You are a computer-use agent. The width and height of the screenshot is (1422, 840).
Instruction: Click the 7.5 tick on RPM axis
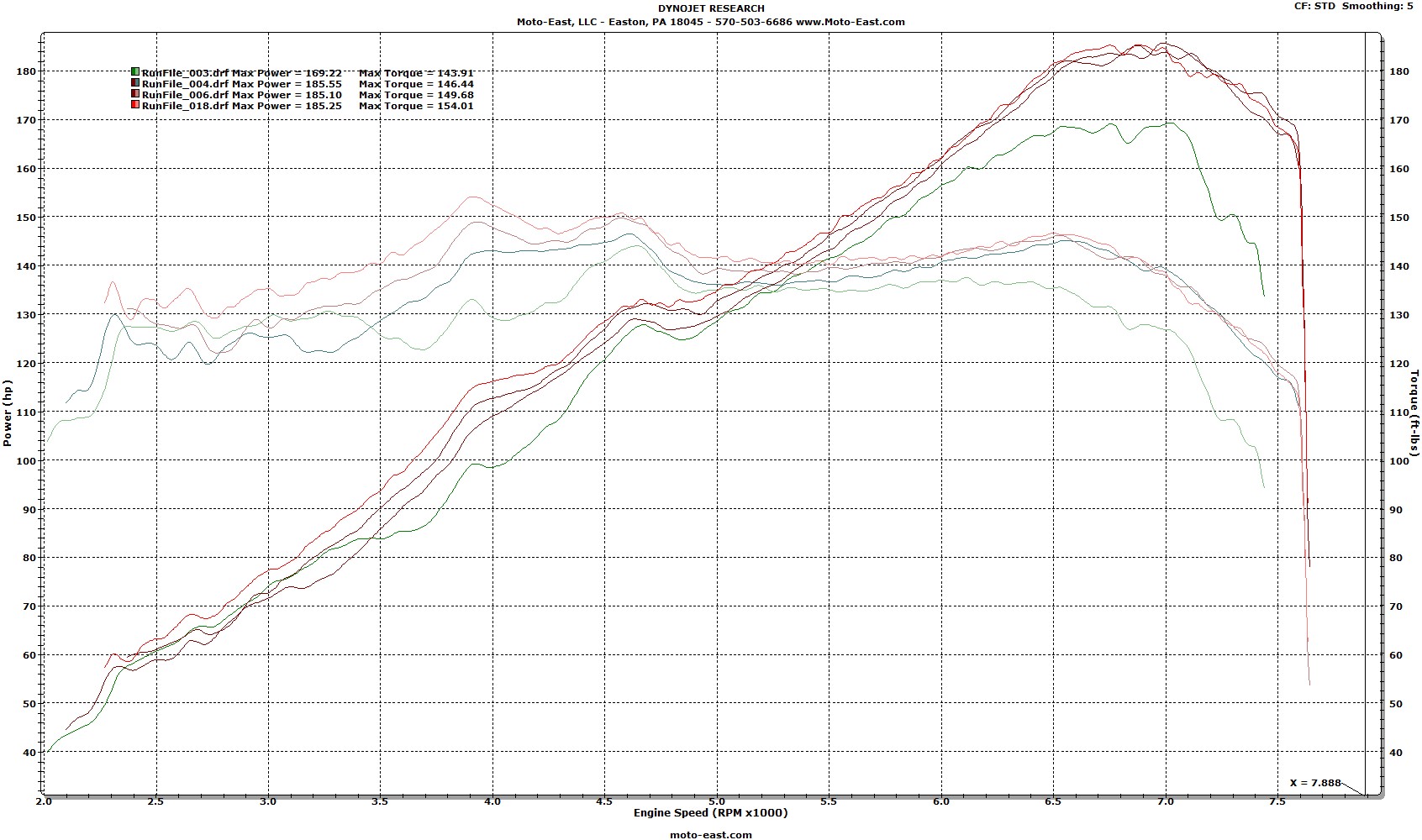tap(1277, 801)
